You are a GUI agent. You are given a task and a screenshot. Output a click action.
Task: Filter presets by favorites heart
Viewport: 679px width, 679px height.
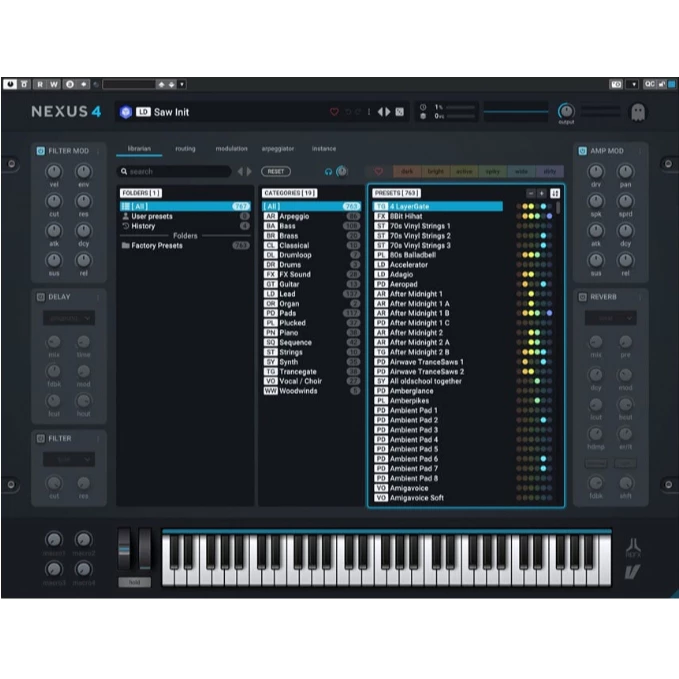378,171
